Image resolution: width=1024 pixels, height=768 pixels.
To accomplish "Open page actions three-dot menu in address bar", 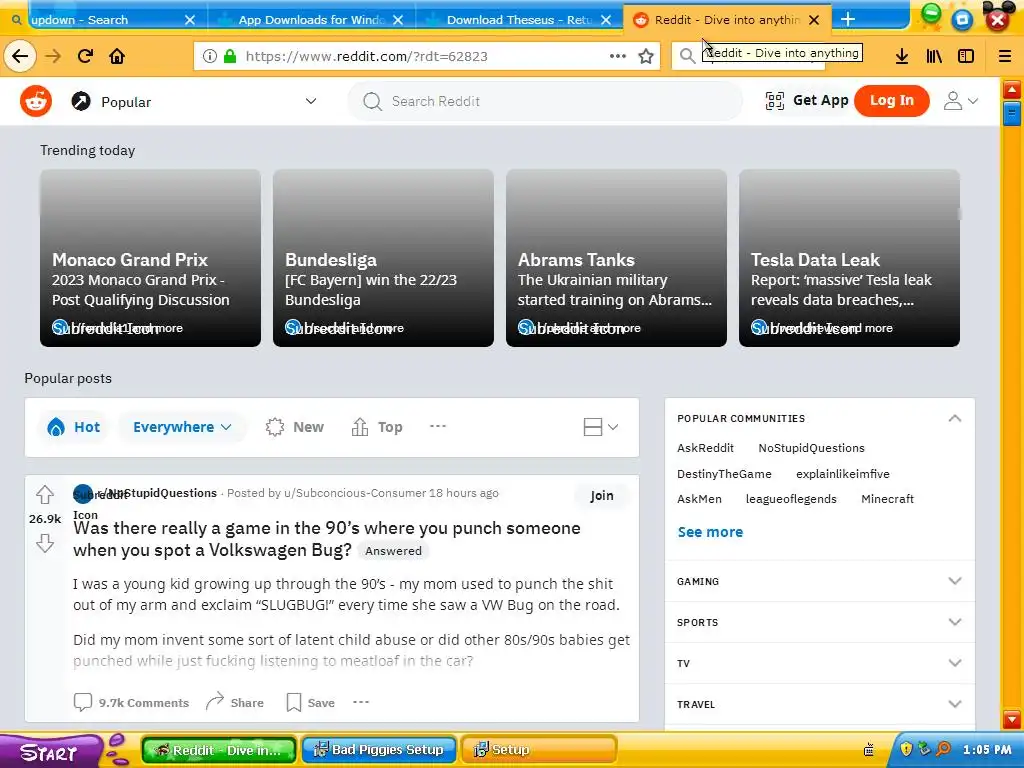I will click(618, 56).
